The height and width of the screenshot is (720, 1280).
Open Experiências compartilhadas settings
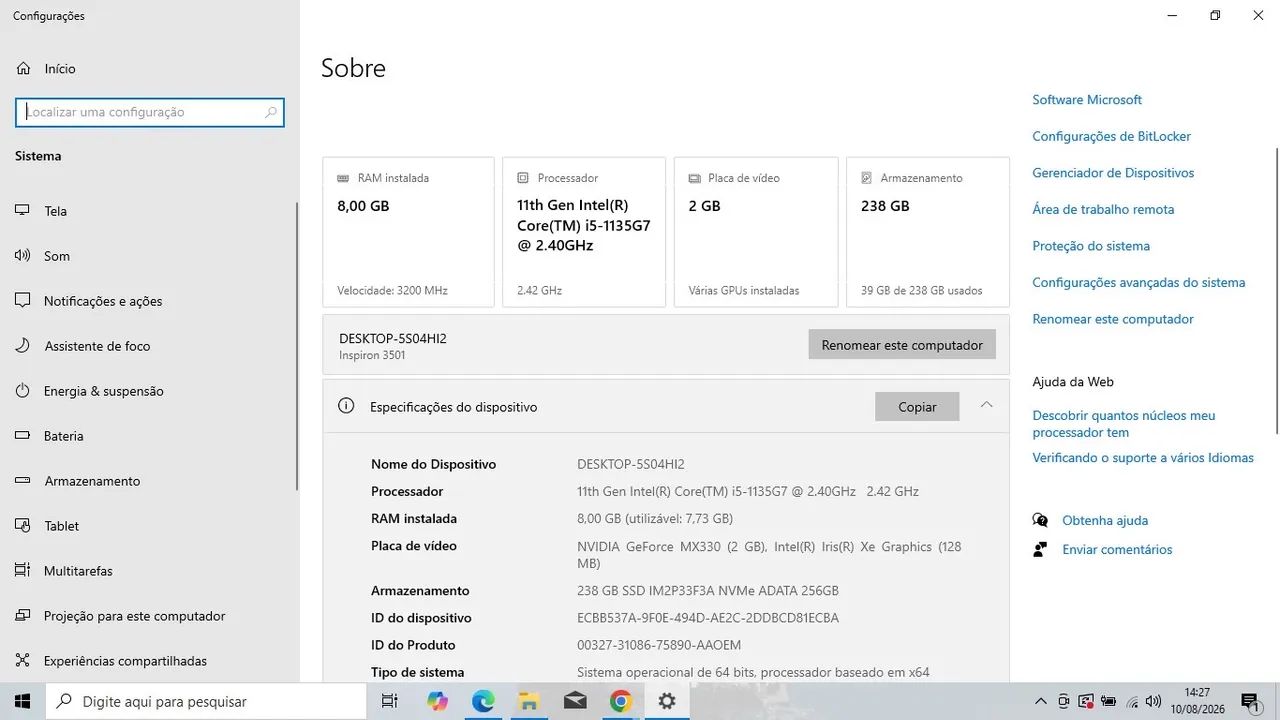coord(111,661)
